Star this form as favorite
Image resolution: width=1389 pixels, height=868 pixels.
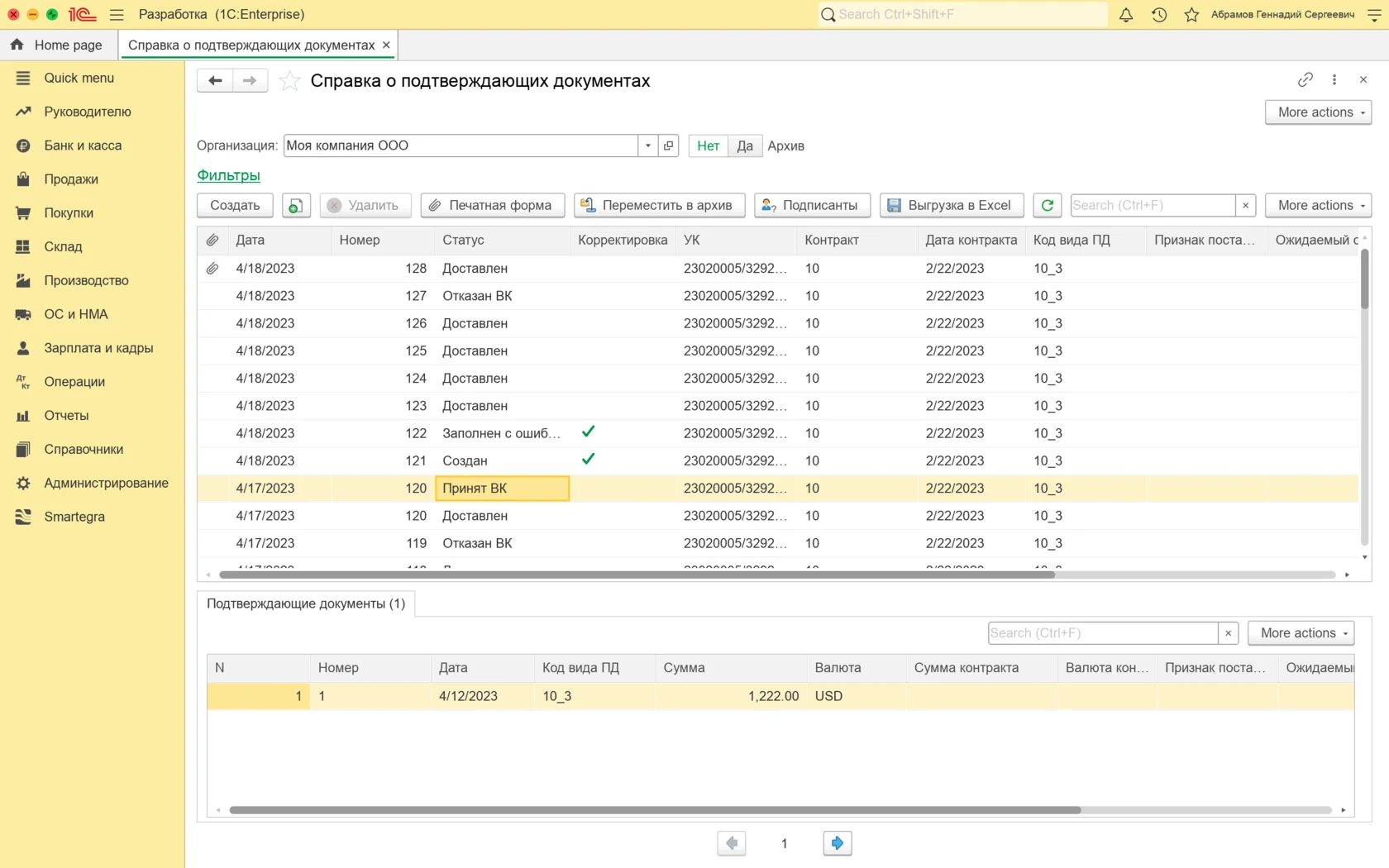click(289, 81)
